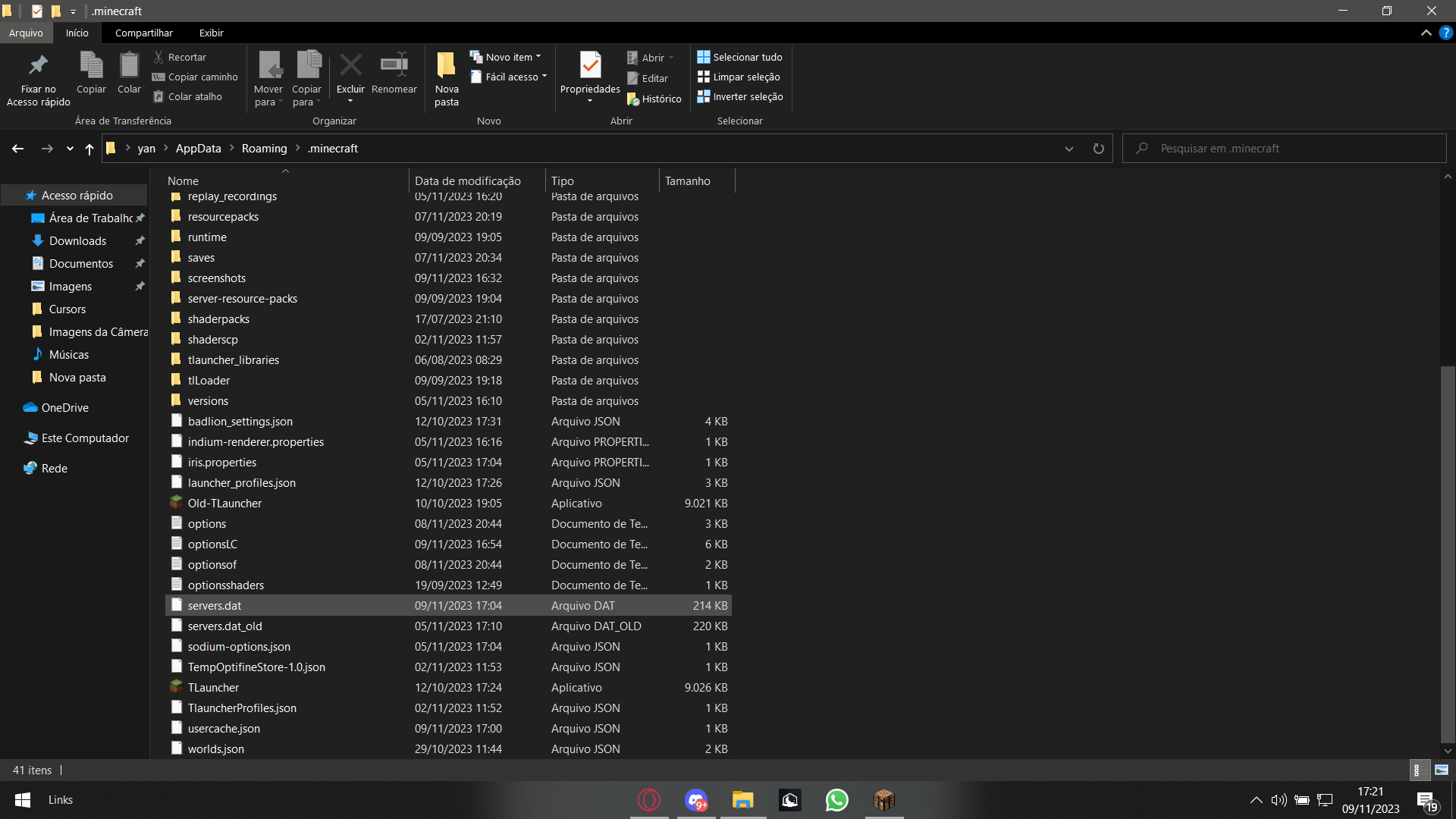This screenshot has height=819, width=1456.
Task: Click the Pesquisar em .minecraft search box
Action: coord(1285,149)
